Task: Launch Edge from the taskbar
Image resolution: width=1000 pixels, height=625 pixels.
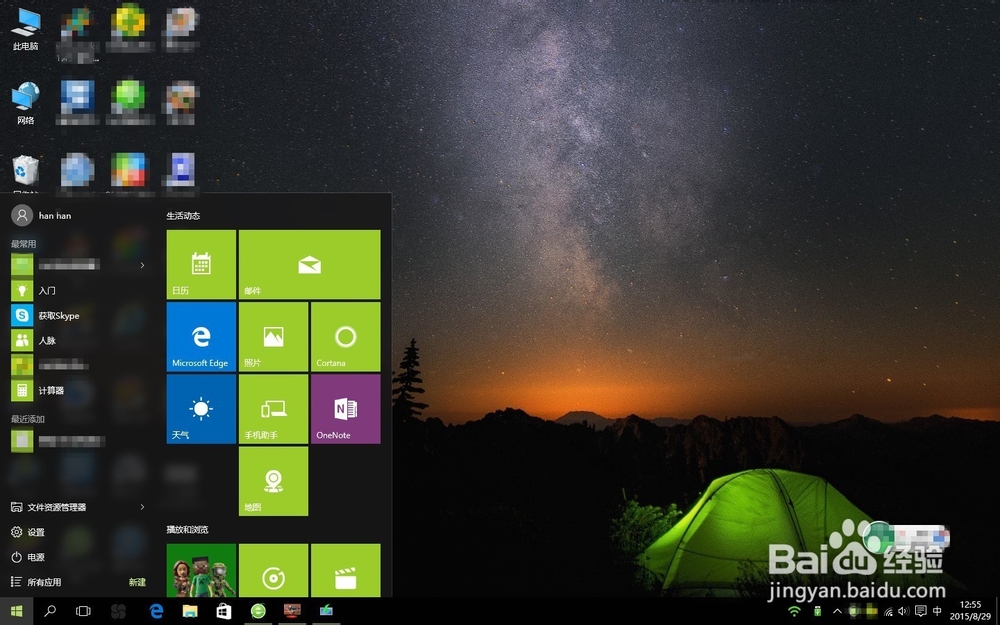Action: 156,611
